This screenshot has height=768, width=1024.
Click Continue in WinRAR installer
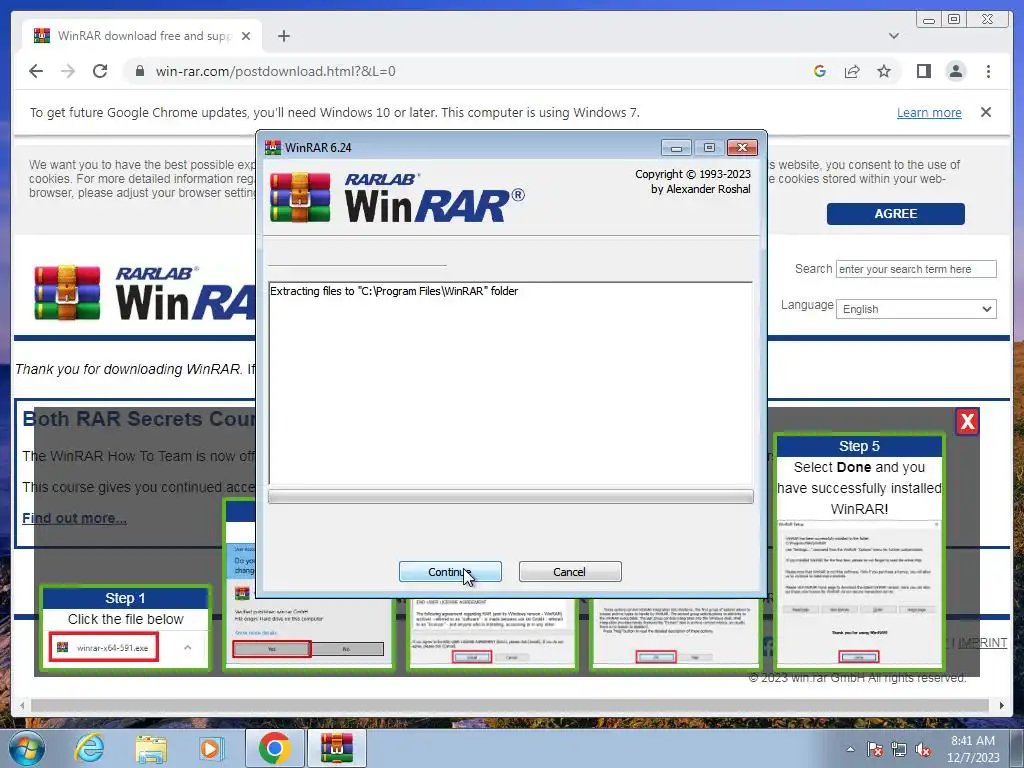(x=450, y=571)
